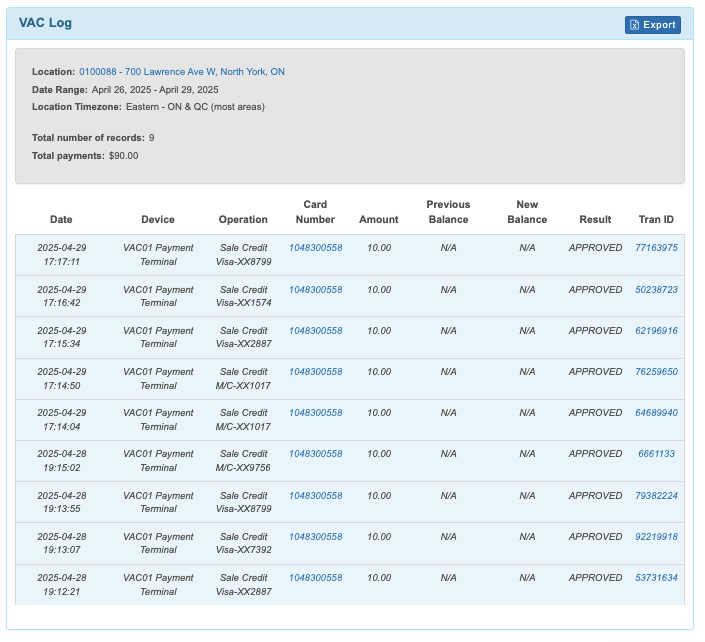
Task: Click Location Timezone value Eastern - ON & QC
Action: point(195,107)
